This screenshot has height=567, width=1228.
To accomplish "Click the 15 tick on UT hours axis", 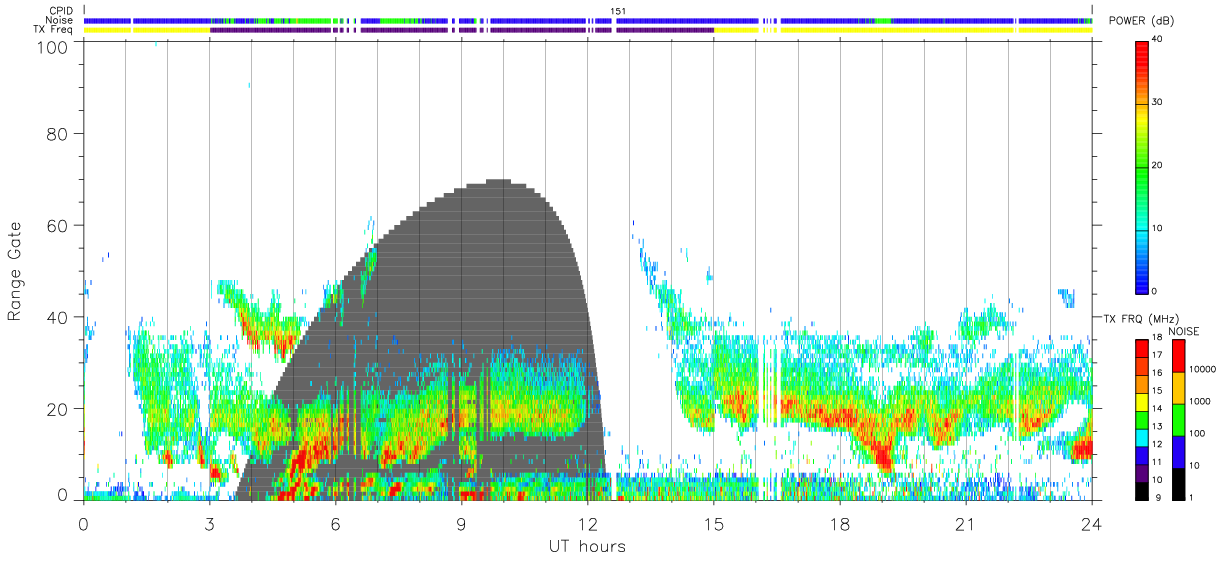I will pos(714,523).
